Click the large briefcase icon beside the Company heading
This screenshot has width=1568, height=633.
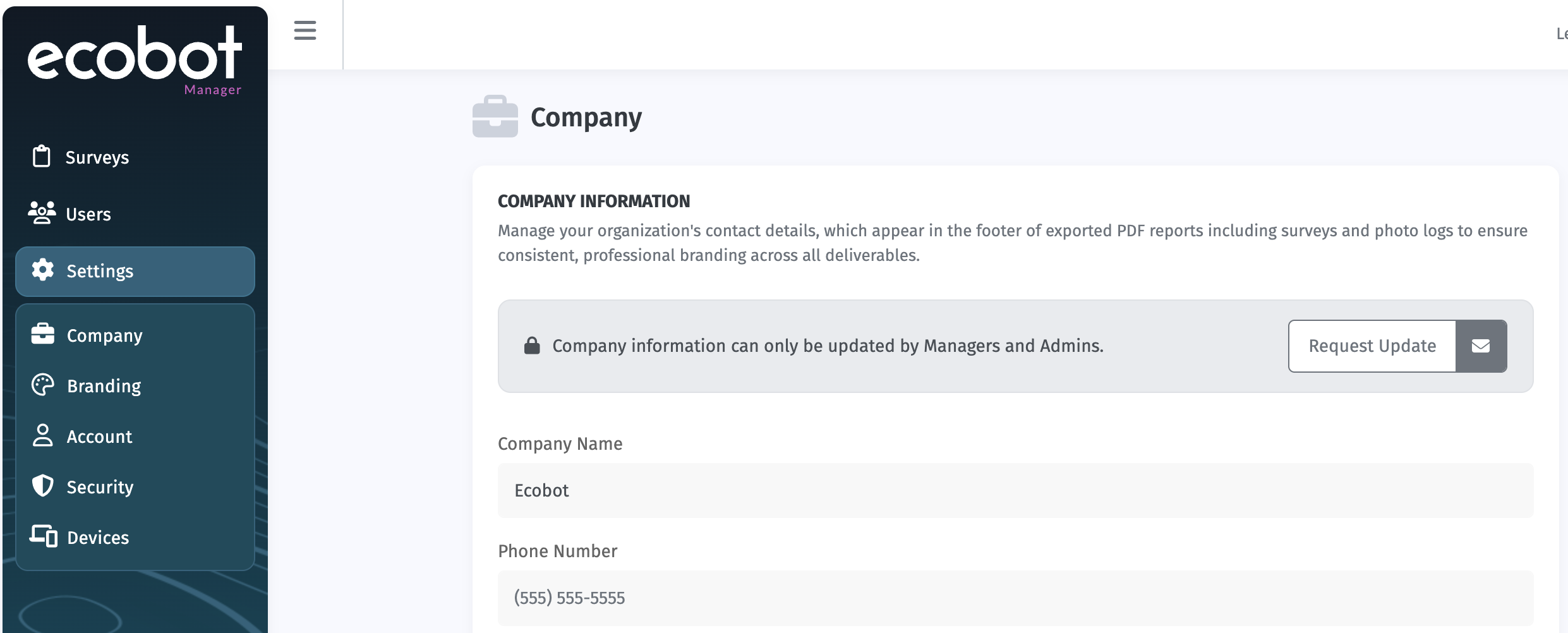(x=495, y=117)
